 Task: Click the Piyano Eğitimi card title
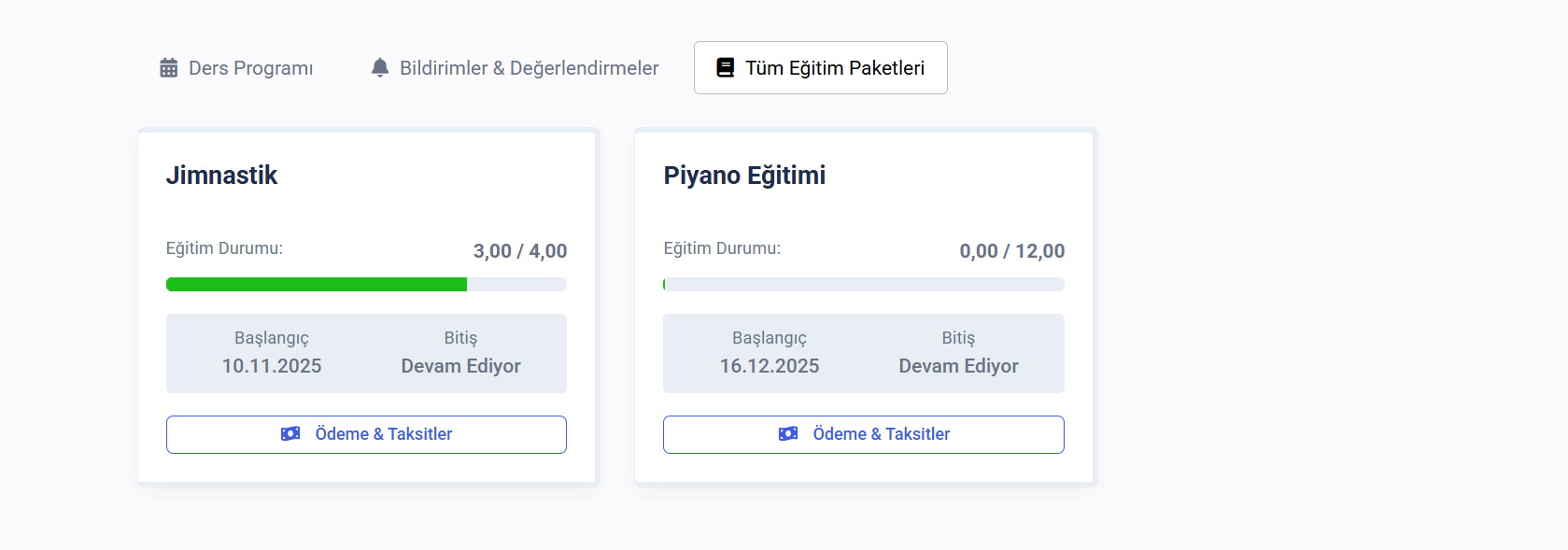pyautogui.click(x=744, y=176)
